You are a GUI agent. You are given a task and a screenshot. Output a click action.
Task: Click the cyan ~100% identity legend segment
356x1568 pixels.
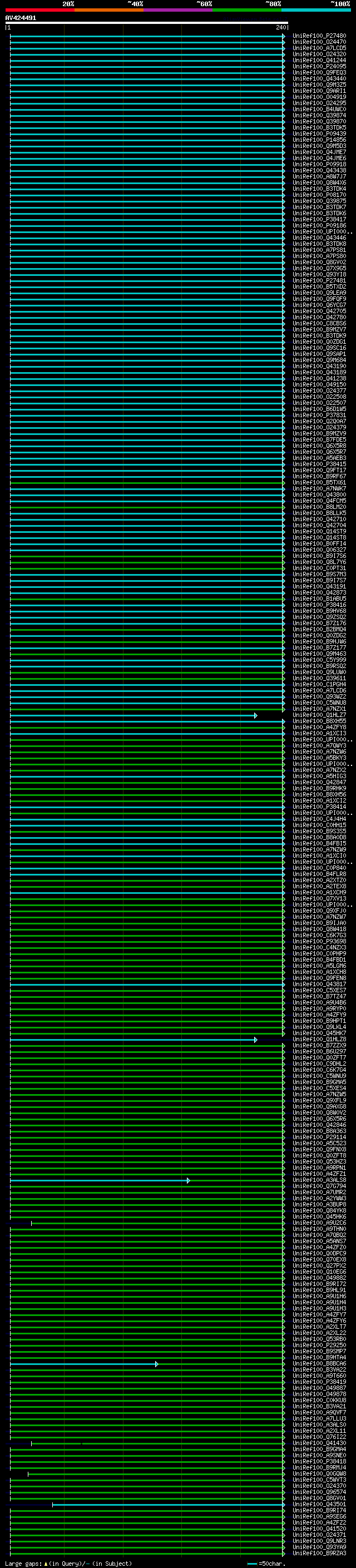coord(316,11)
